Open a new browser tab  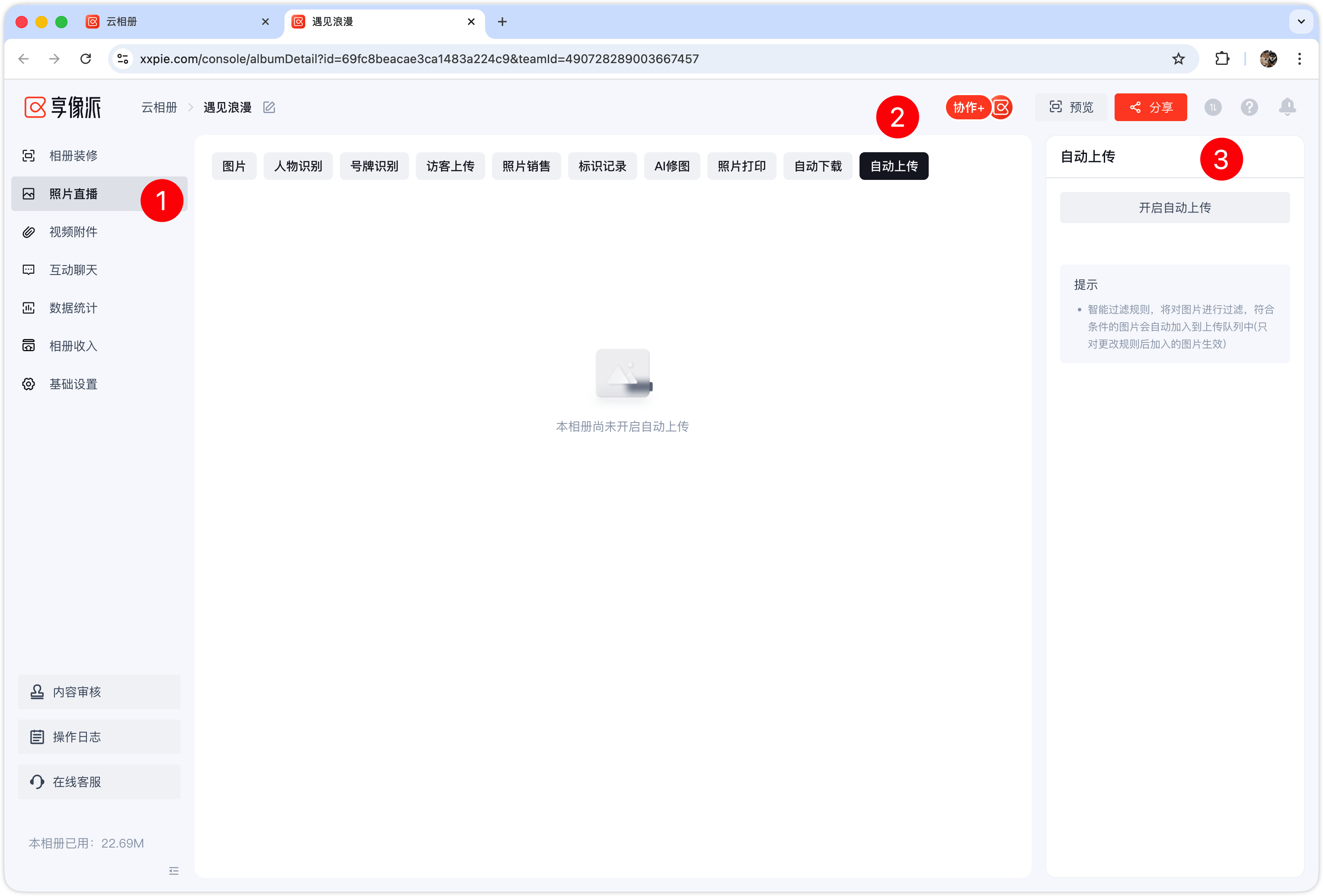[502, 22]
